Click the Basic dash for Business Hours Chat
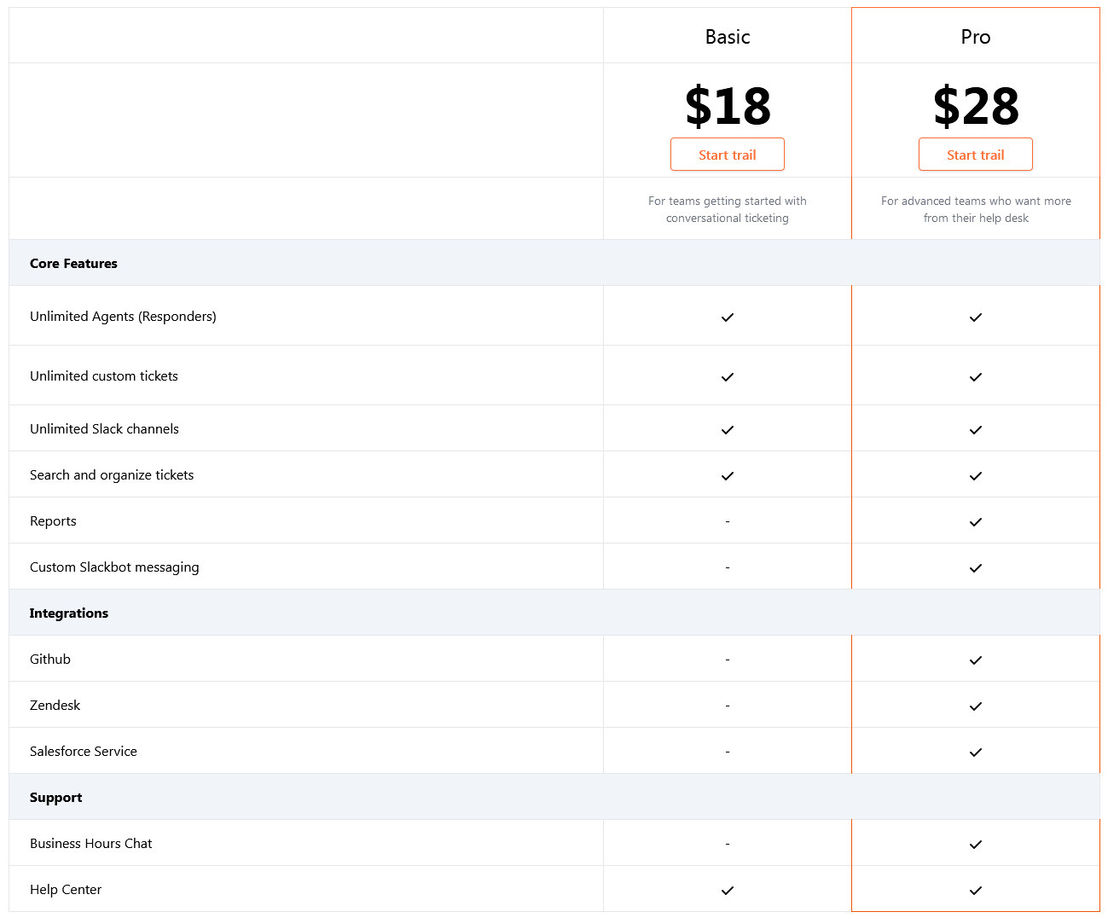 727,843
